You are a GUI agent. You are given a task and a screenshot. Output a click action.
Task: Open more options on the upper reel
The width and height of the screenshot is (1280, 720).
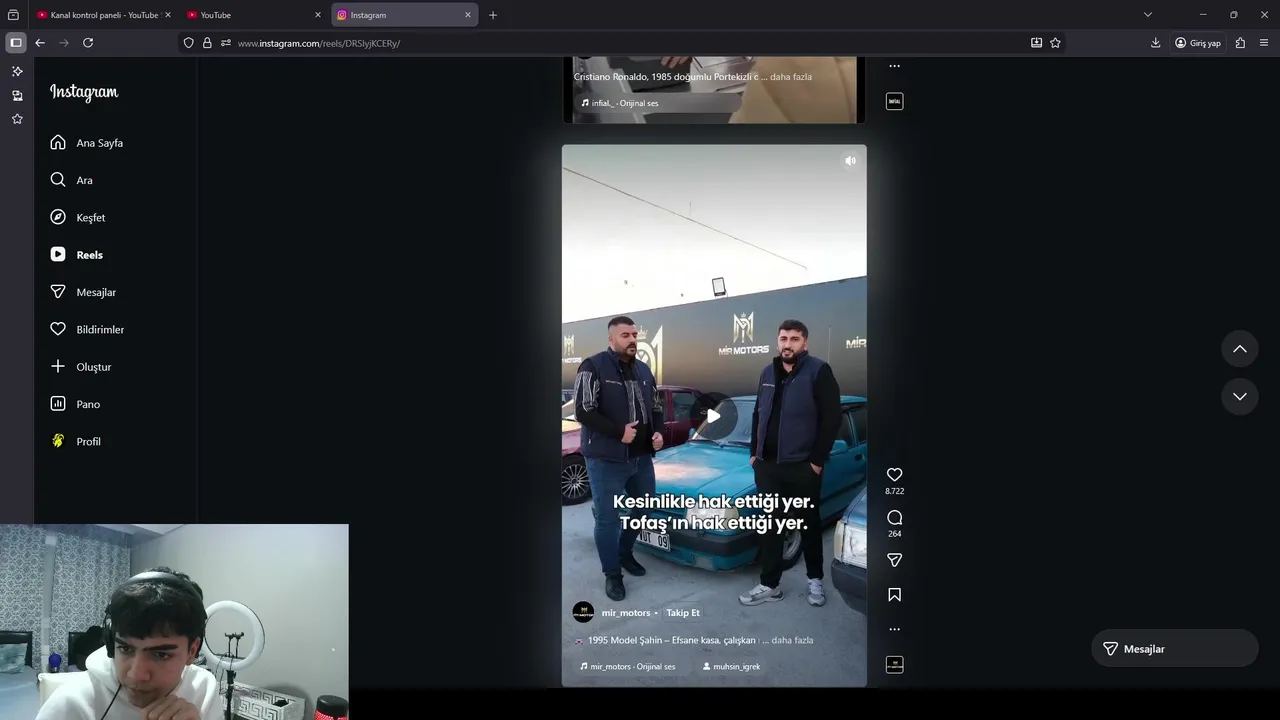tap(894, 66)
